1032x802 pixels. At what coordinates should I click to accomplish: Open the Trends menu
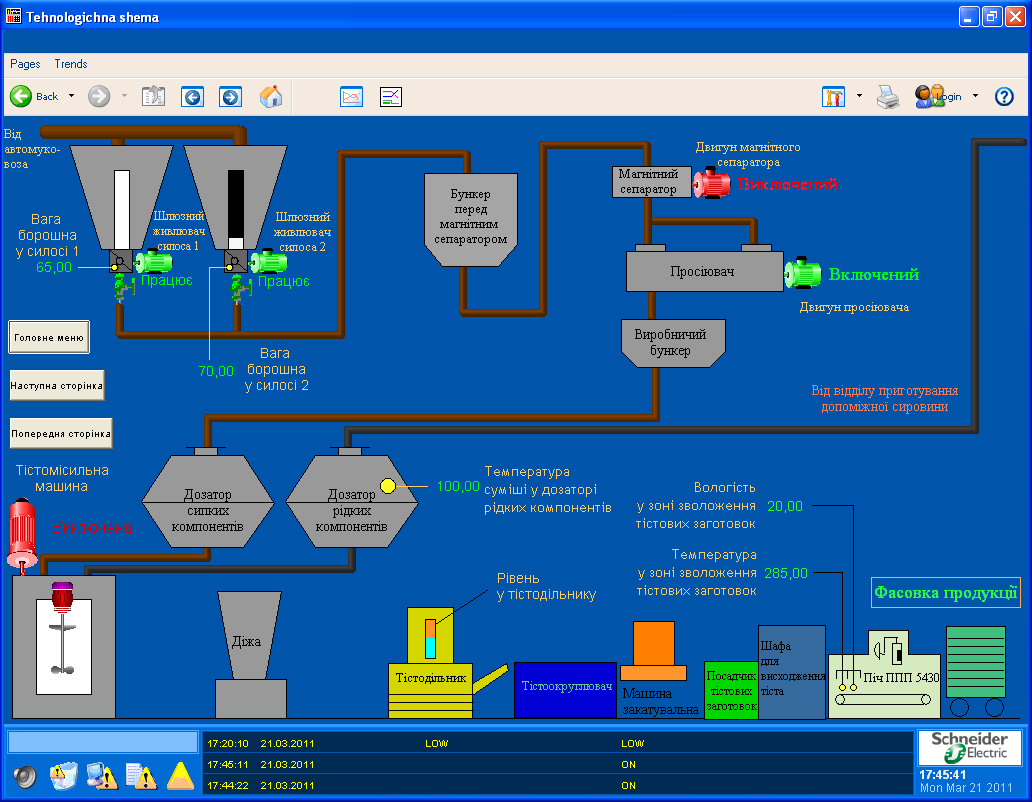pyautogui.click(x=70, y=64)
